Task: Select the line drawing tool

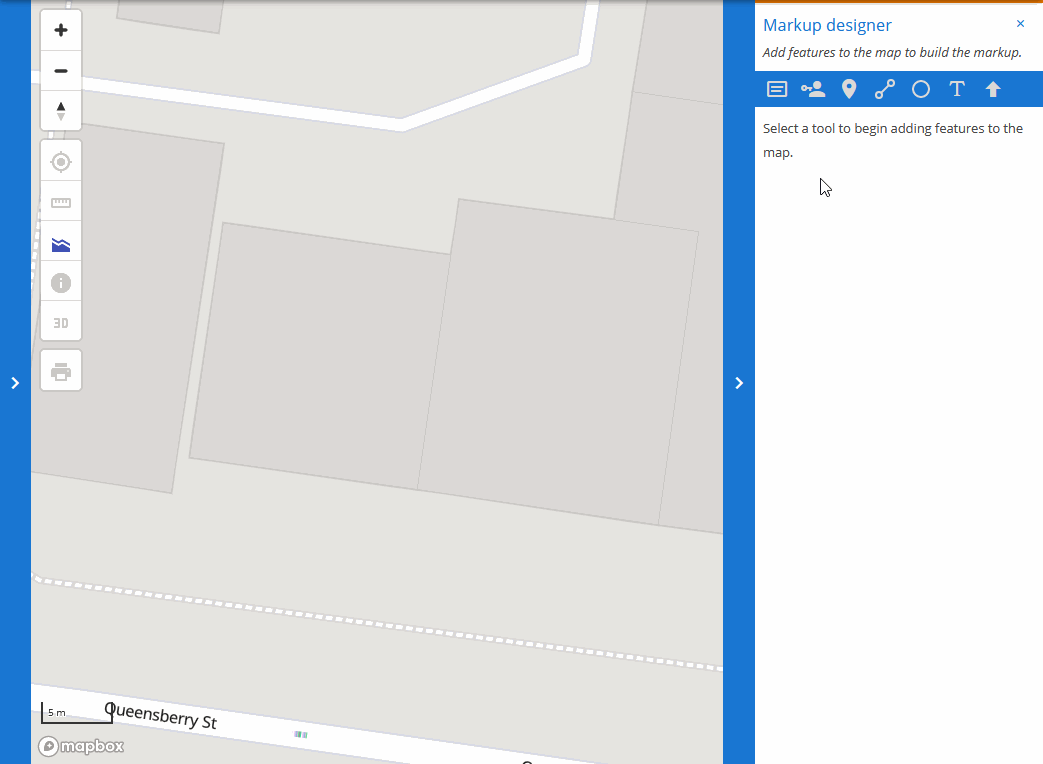Action: coord(884,89)
